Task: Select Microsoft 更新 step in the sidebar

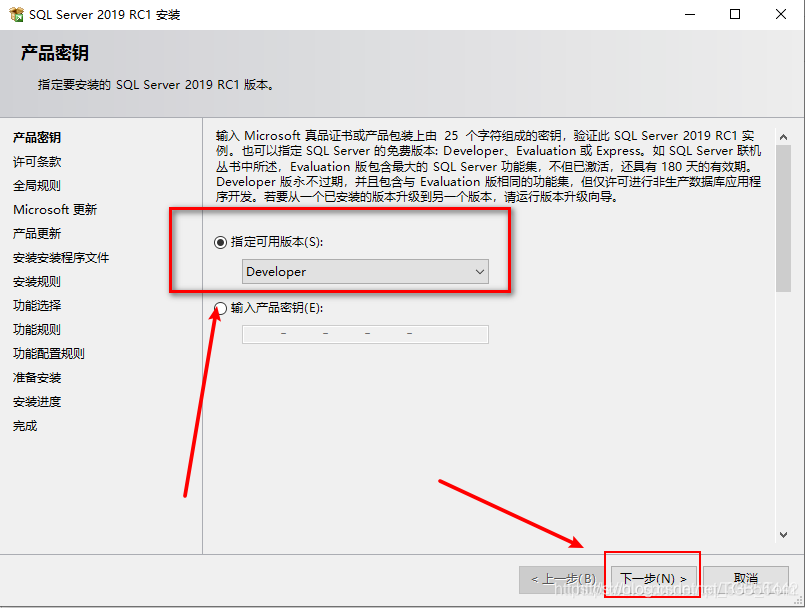Action: pyautogui.click(x=55, y=210)
